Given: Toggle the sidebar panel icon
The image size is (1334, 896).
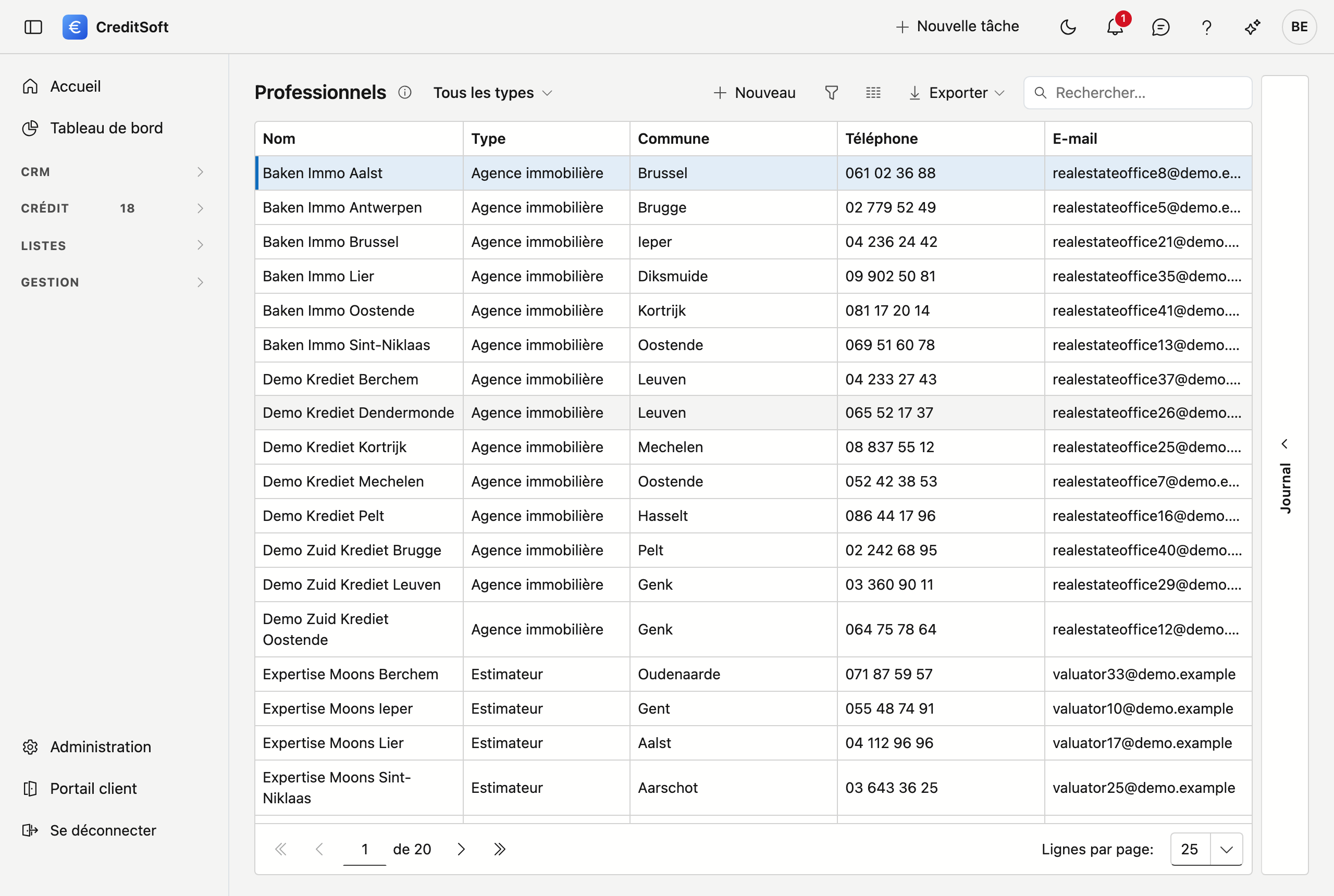Looking at the screenshot, I should [x=33, y=27].
